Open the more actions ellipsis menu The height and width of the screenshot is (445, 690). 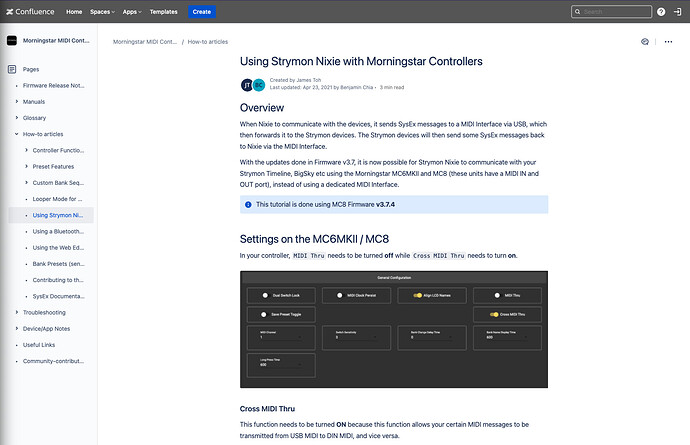[668, 42]
